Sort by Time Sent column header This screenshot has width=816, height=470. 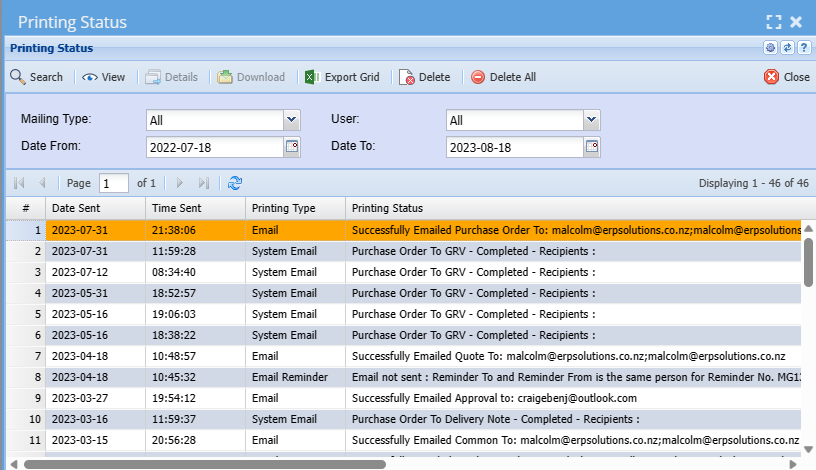[x=195, y=208]
